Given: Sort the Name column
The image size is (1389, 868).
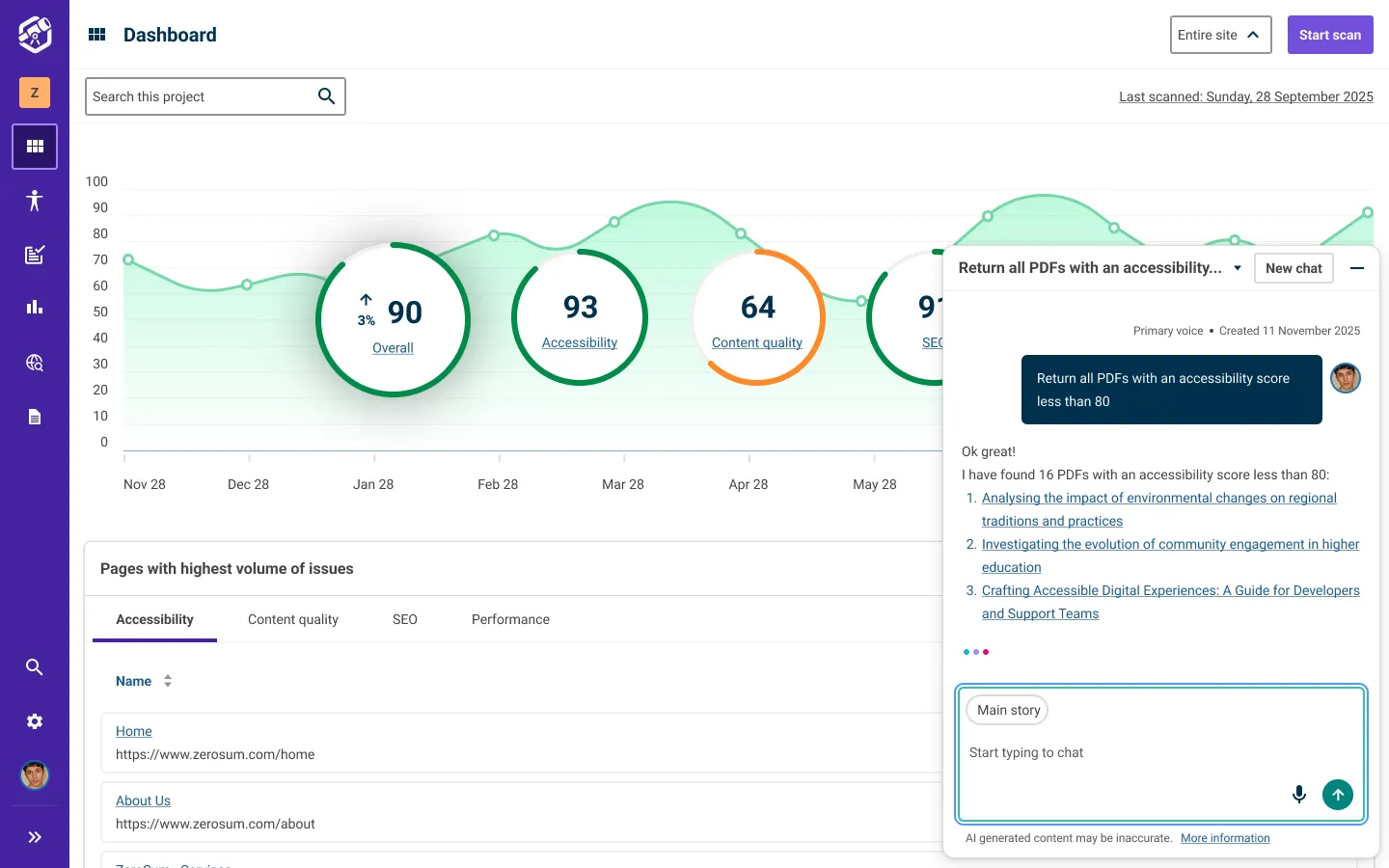Looking at the screenshot, I should (168, 681).
